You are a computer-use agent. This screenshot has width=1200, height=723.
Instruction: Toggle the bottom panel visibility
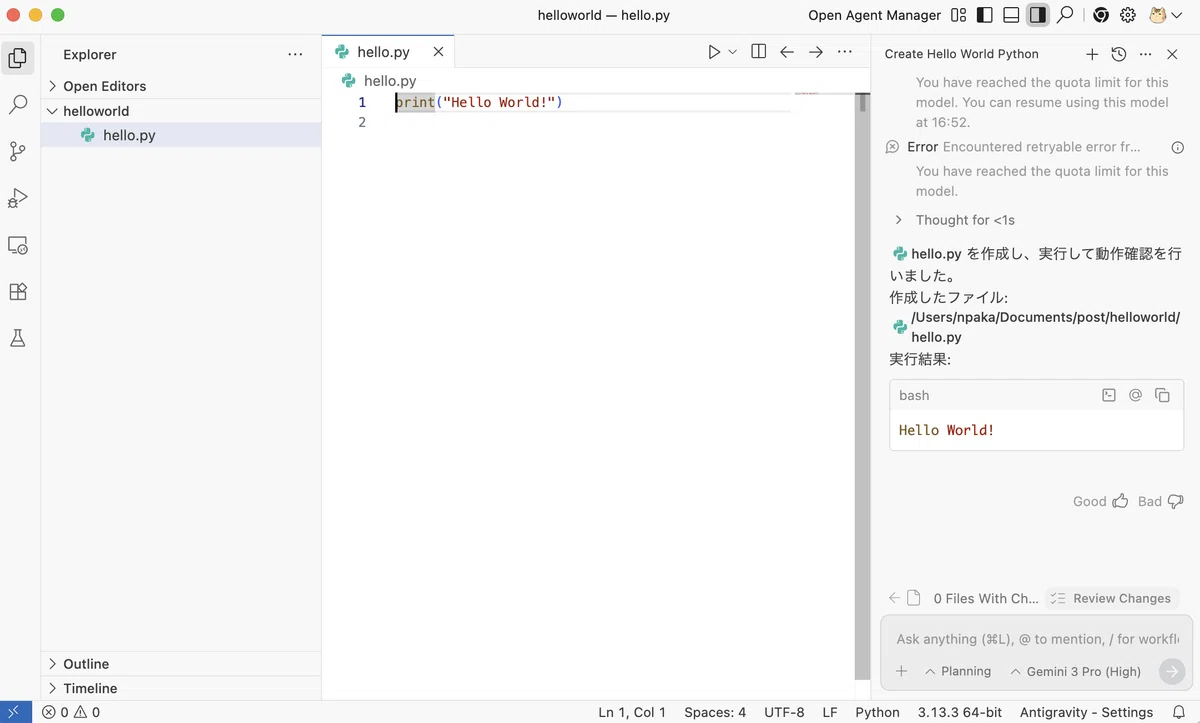[x=1011, y=15]
